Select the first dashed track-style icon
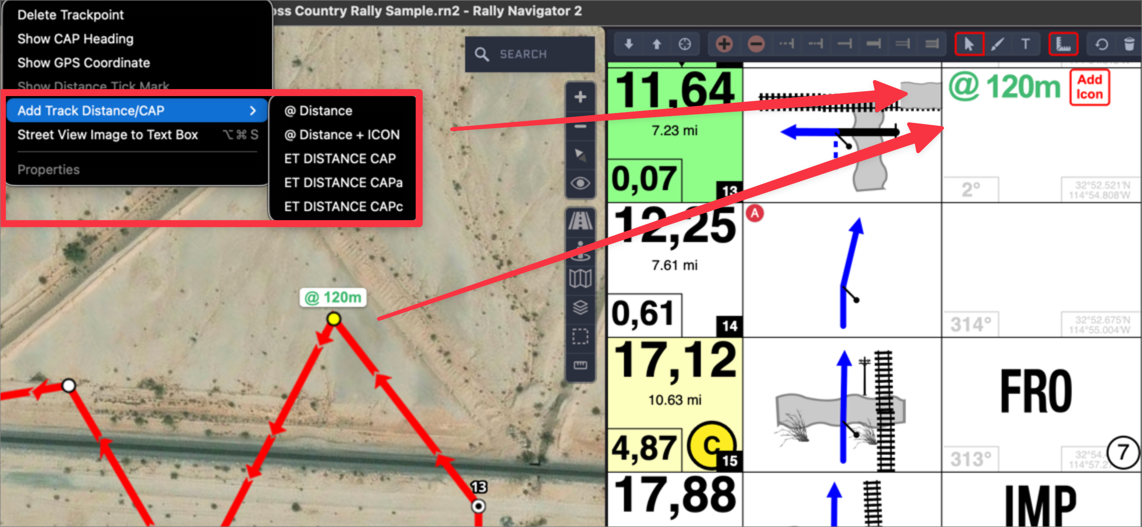The height and width of the screenshot is (527, 1142). tap(787, 44)
